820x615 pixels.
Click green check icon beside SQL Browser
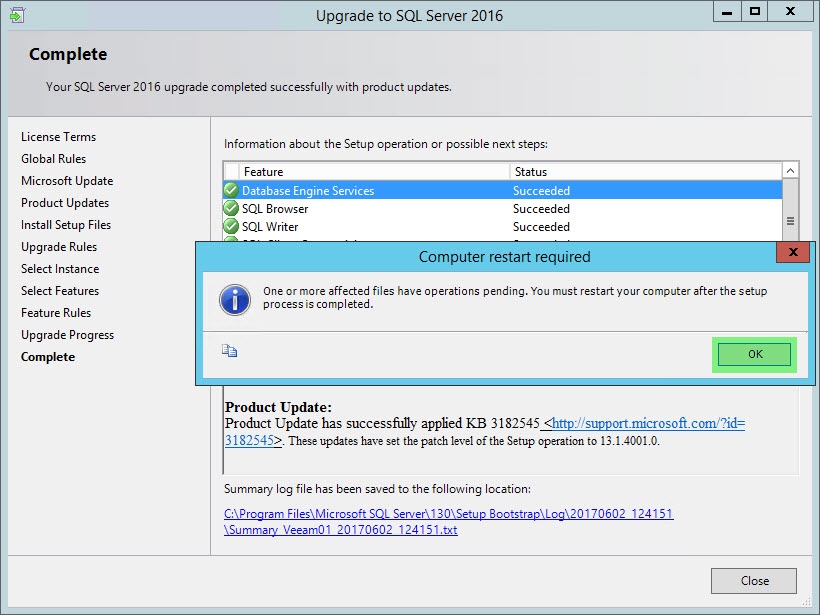coord(231,209)
